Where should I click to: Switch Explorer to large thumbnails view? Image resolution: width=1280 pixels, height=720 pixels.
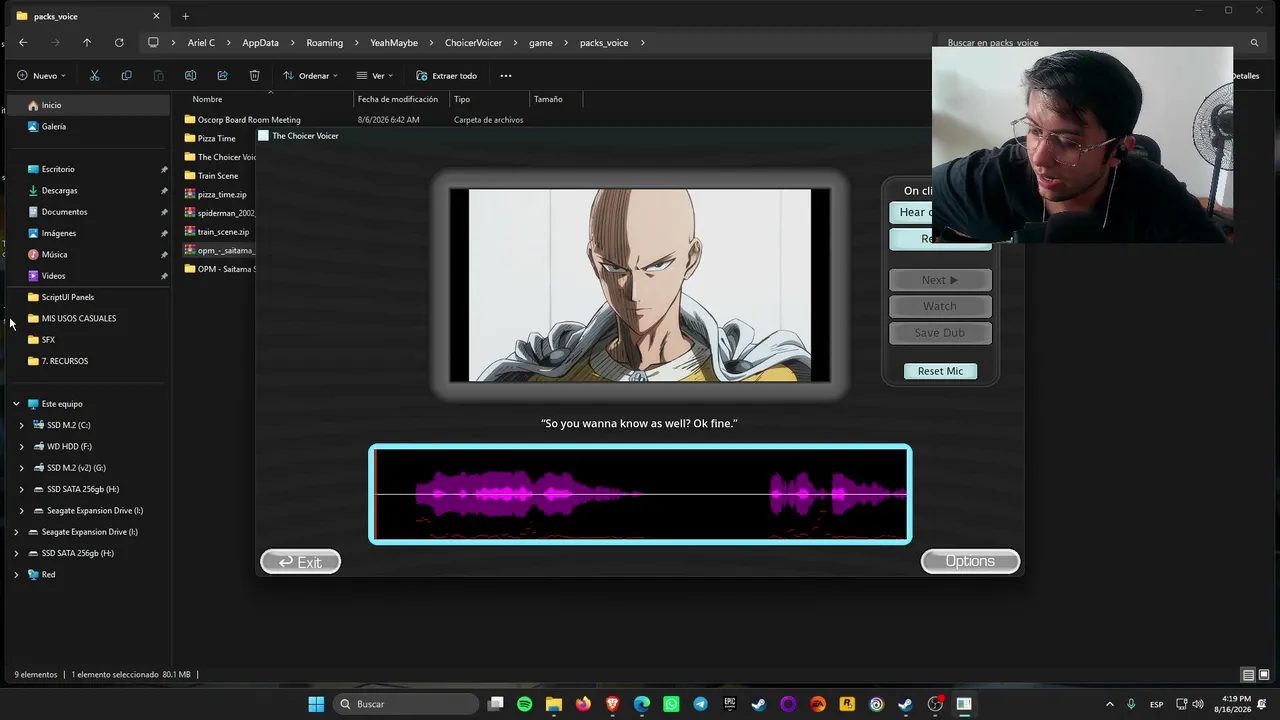click(1264, 675)
